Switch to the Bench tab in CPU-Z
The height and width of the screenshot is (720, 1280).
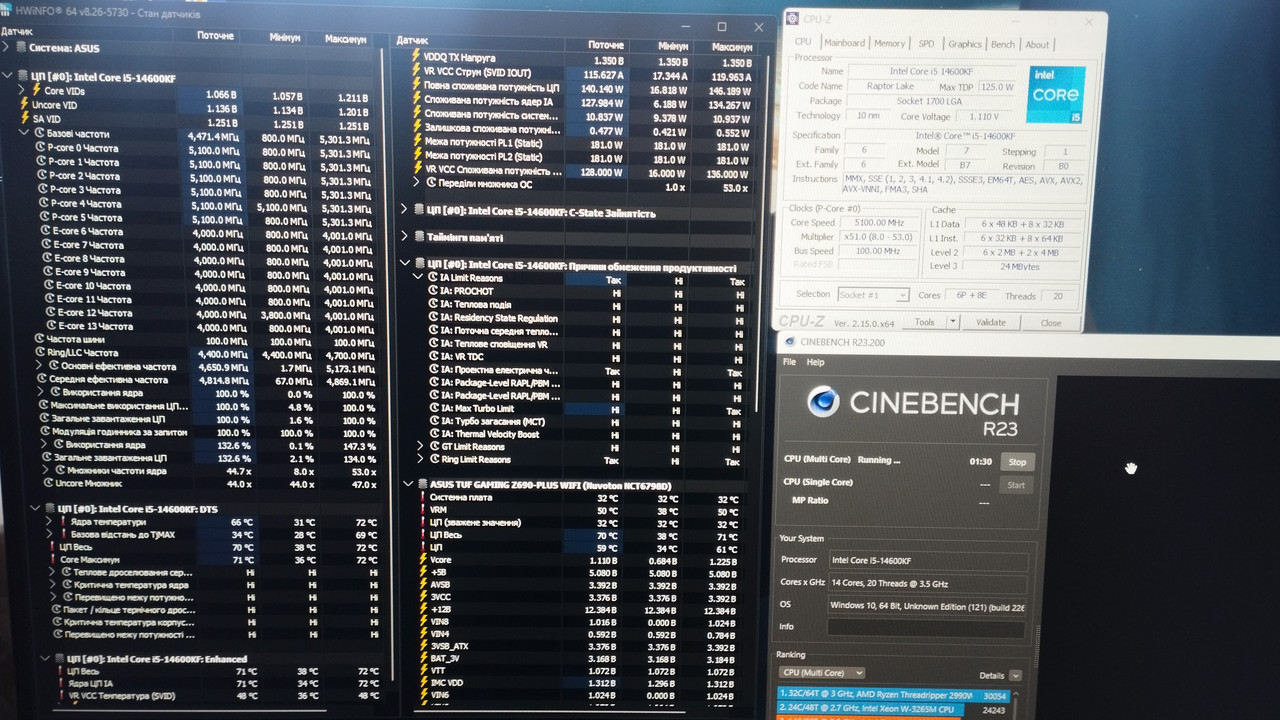coord(1003,44)
